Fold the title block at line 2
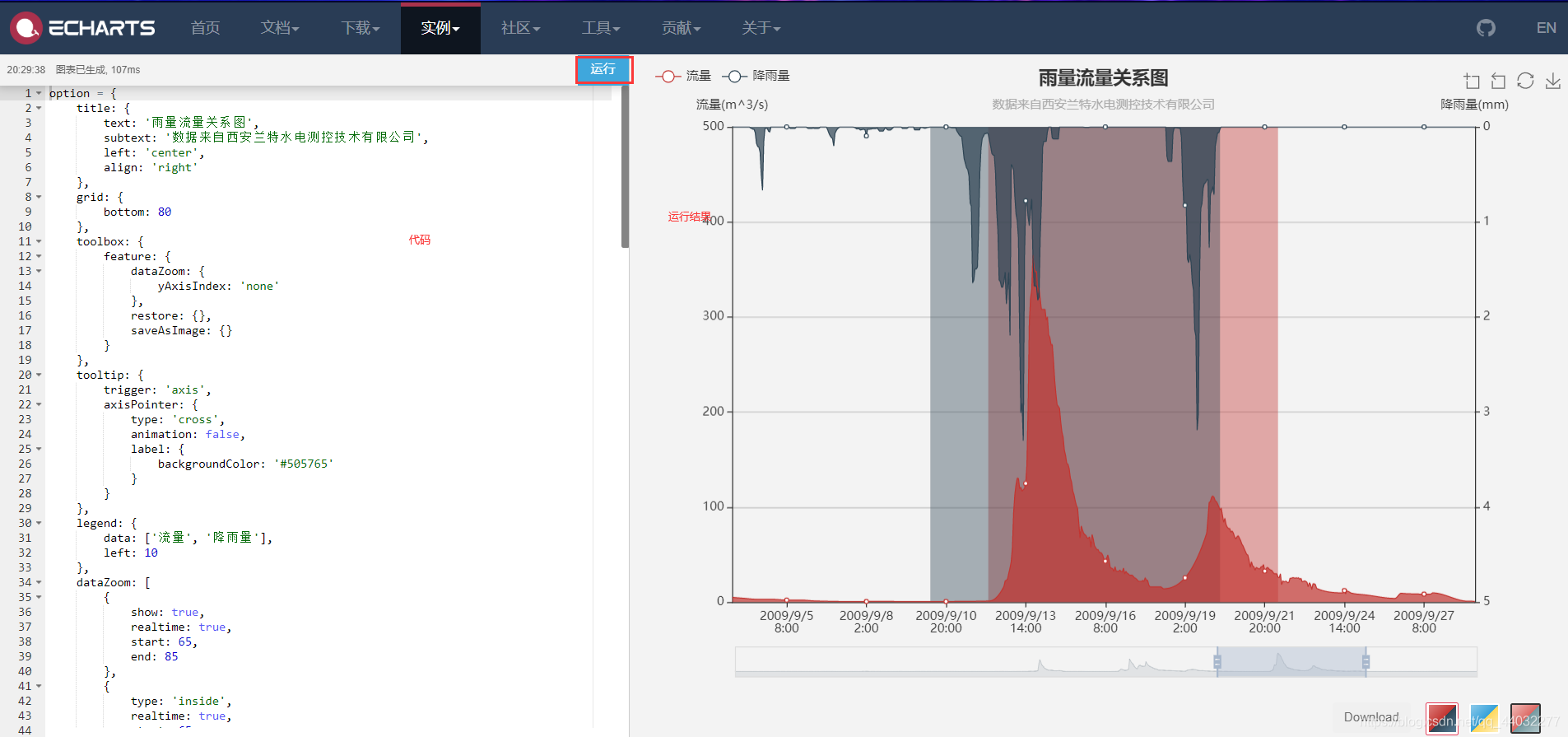 [x=39, y=108]
